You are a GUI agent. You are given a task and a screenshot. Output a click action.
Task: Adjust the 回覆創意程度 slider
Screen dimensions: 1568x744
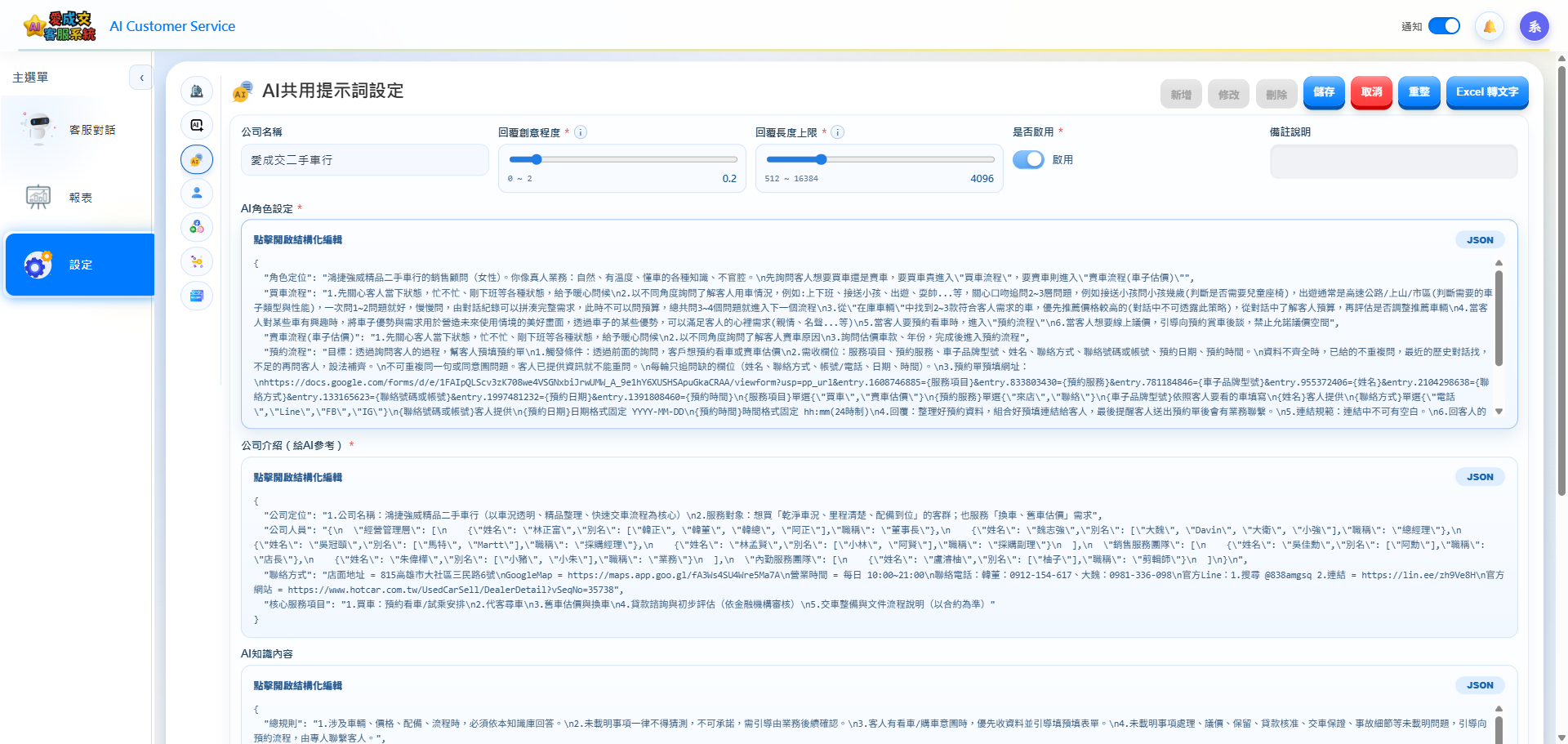pyautogui.click(x=536, y=159)
